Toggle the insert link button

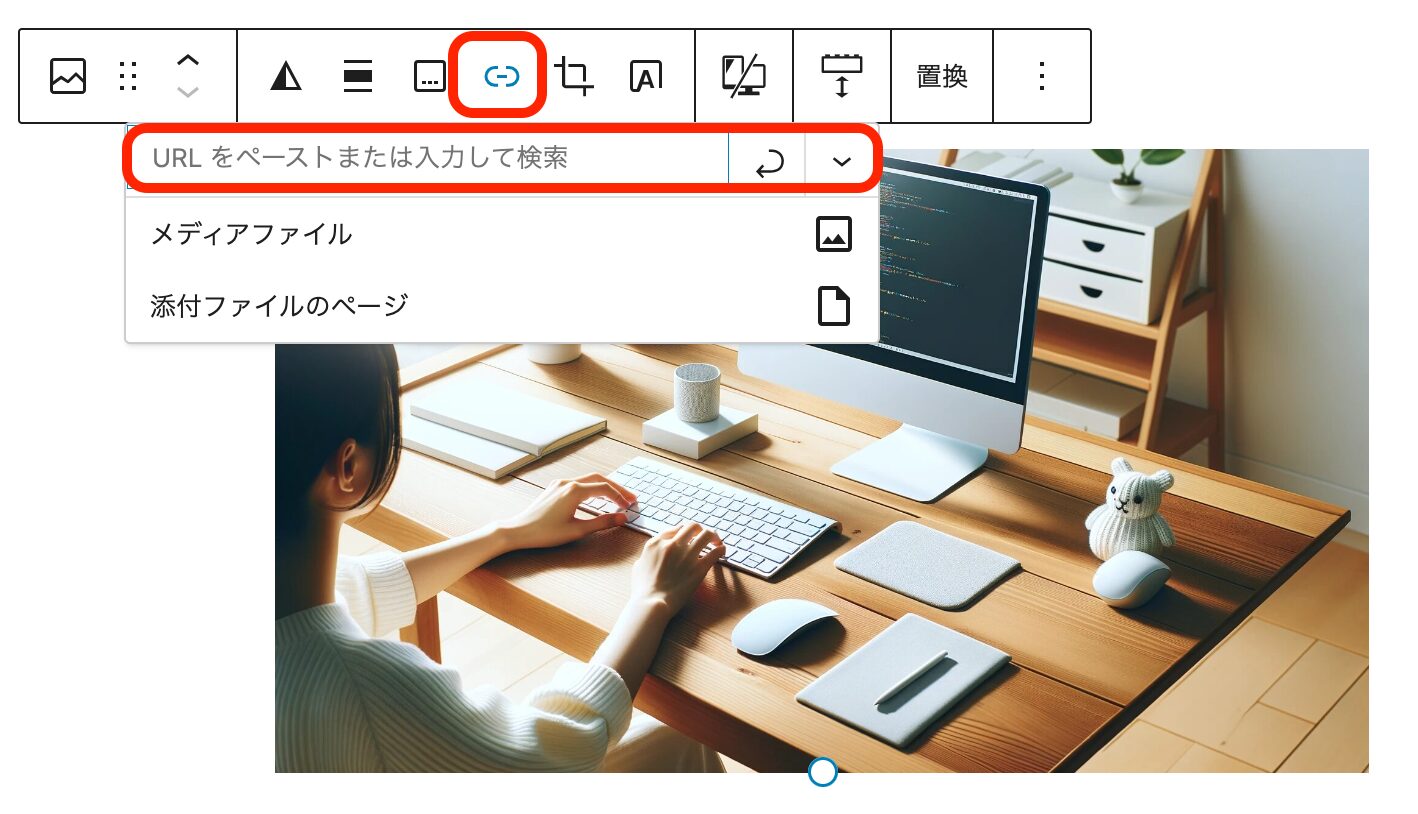(501, 76)
